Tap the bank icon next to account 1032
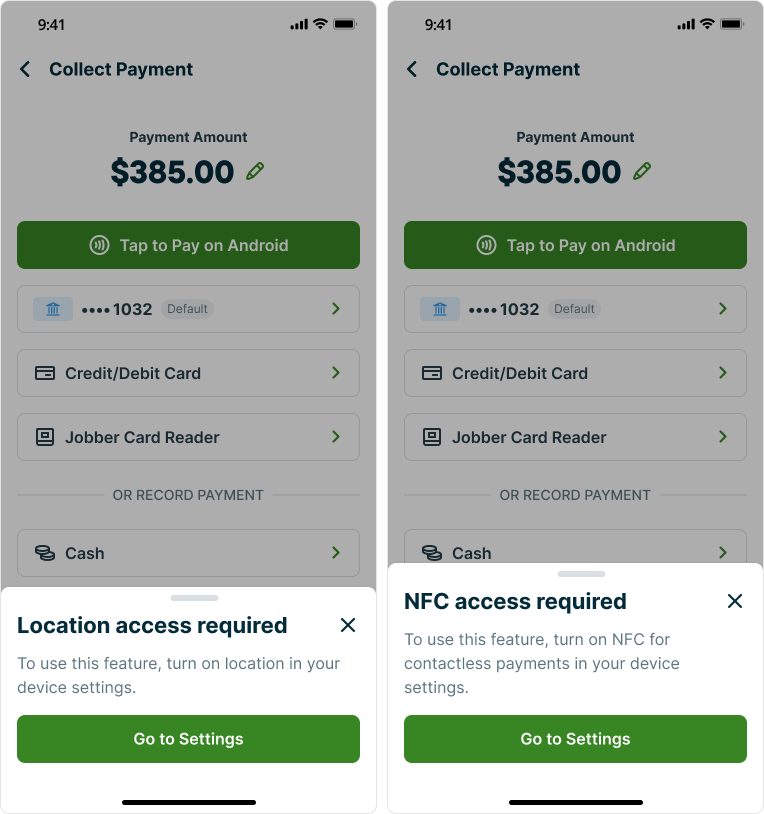 pyautogui.click(x=53, y=309)
